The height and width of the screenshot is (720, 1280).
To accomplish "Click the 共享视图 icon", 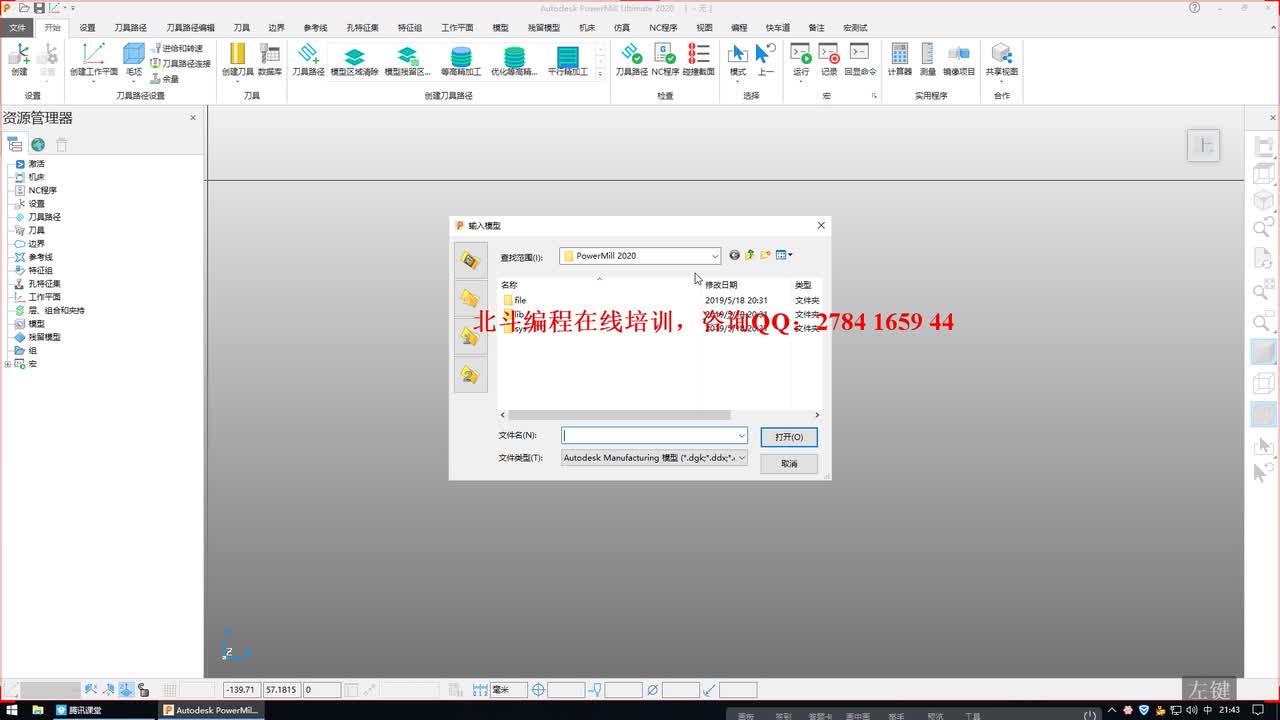I will (1001, 59).
